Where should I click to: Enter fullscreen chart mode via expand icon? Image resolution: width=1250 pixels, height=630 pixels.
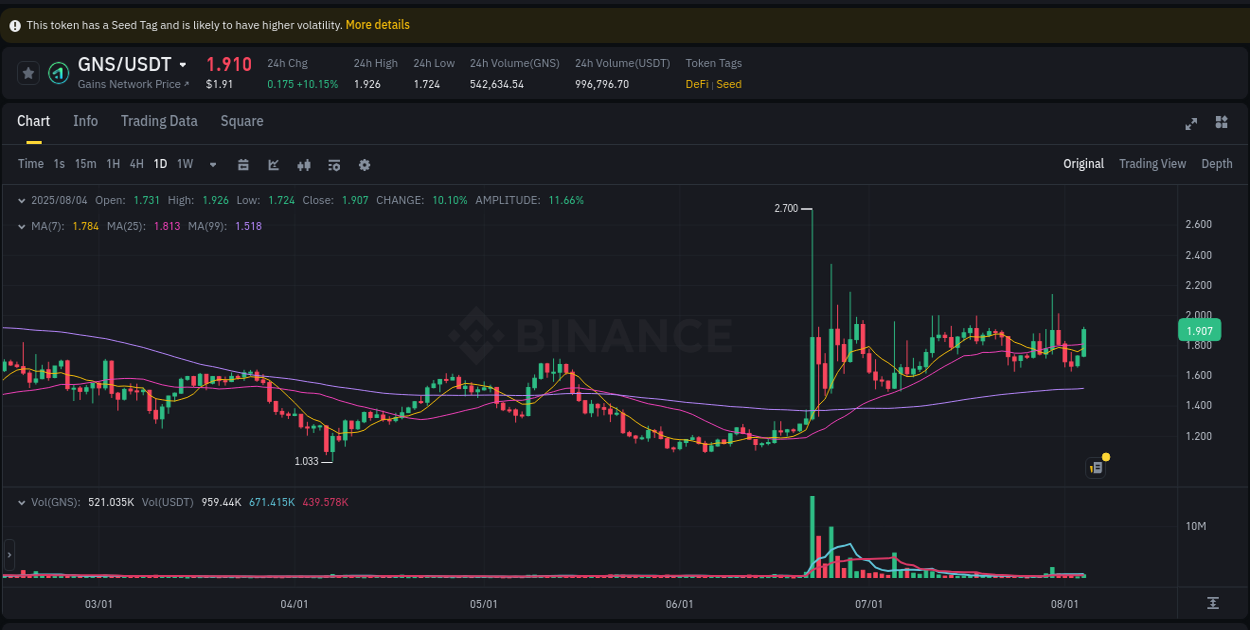click(1191, 123)
